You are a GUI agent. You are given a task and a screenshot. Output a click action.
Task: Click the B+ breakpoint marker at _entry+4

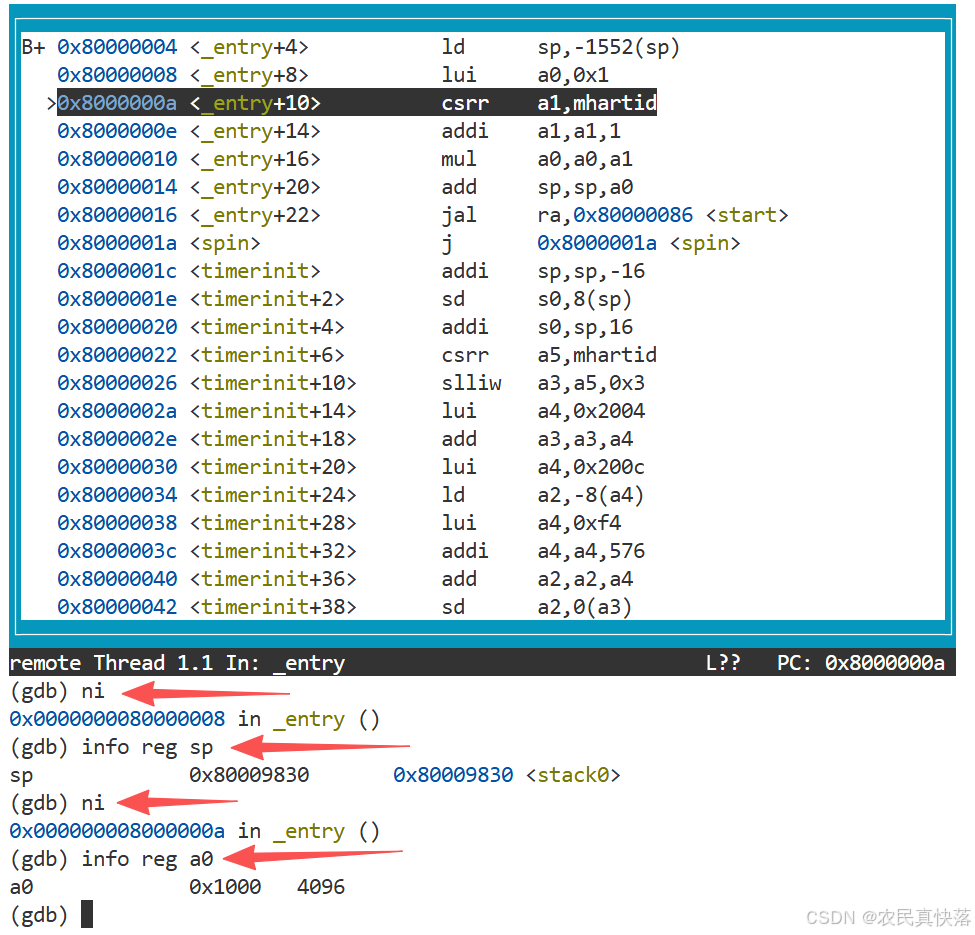pyautogui.click(x=33, y=47)
